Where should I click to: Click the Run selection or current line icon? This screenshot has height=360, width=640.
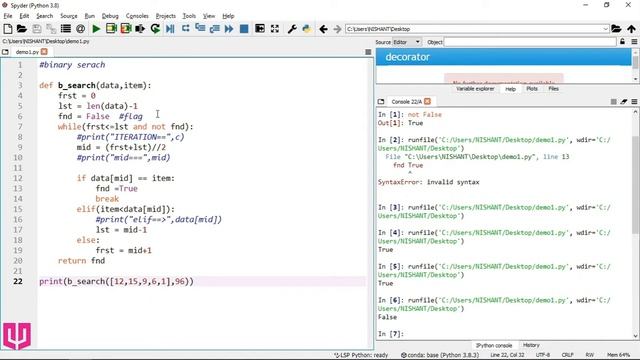click(x=140, y=29)
